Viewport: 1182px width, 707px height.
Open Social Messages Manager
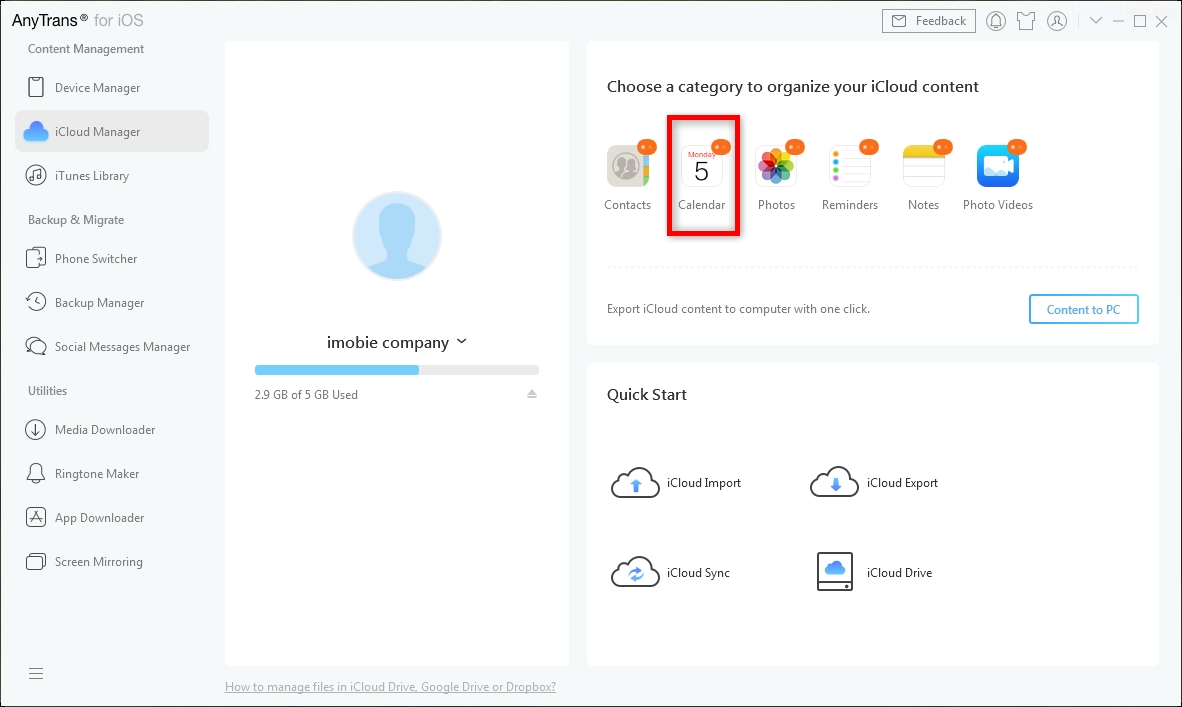coord(112,347)
